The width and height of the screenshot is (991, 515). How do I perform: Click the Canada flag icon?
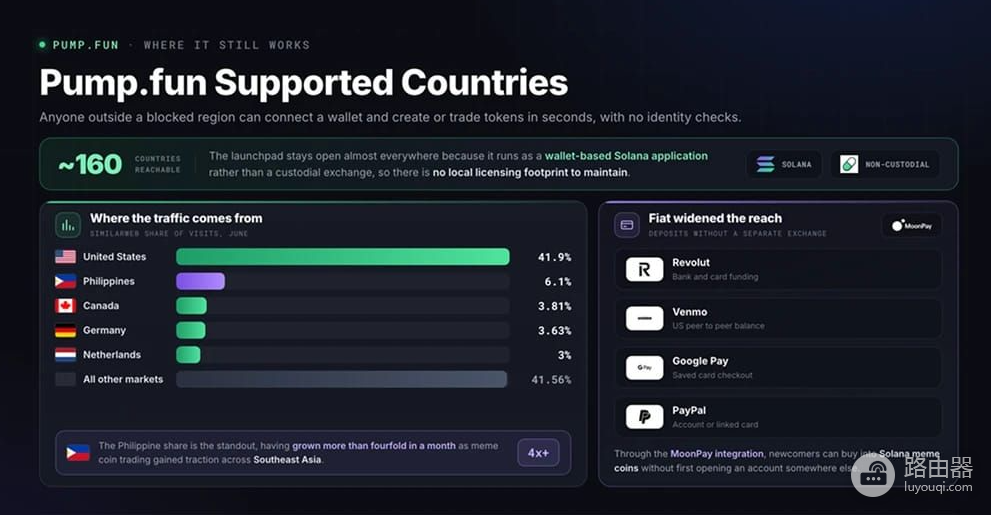point(65,306)
